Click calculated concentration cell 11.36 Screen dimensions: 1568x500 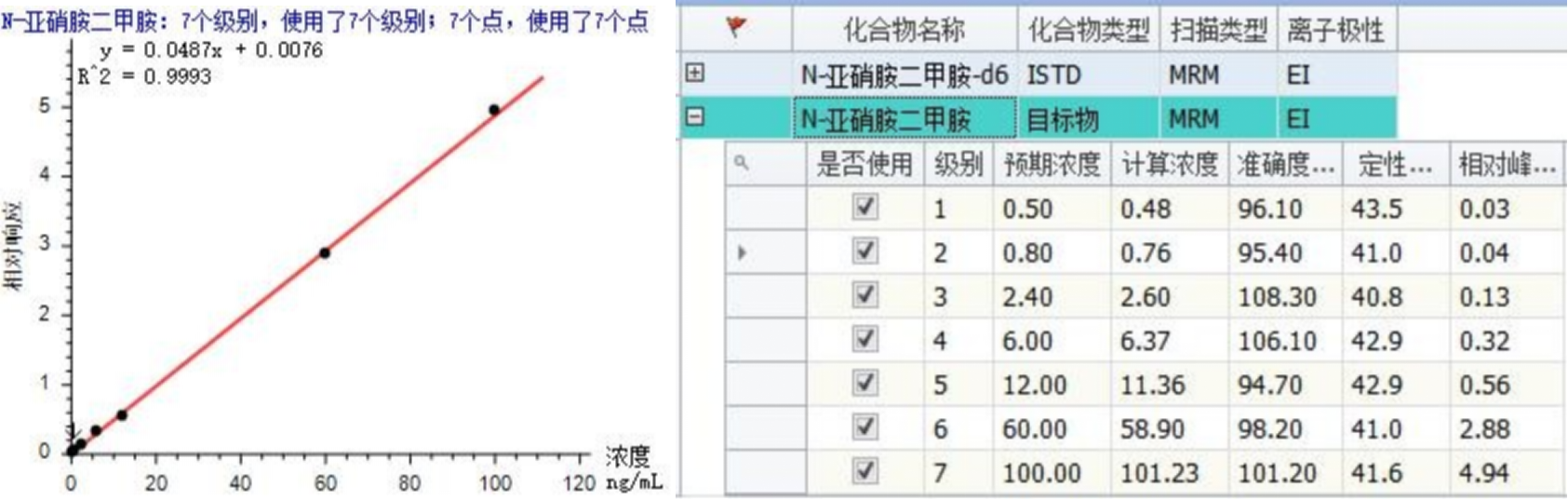[1170, 385]
